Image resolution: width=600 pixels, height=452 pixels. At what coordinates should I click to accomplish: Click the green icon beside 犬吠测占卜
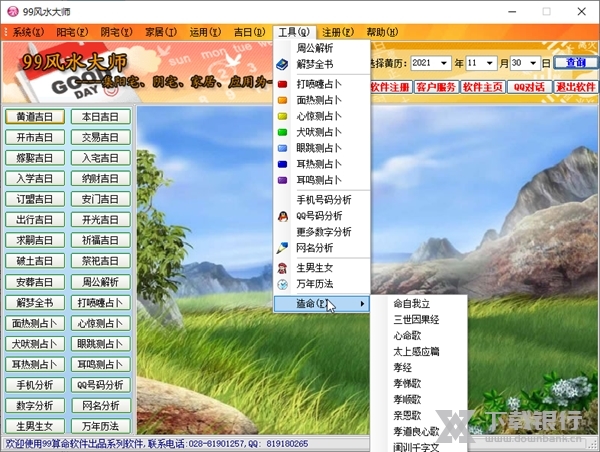click(282, 132)
